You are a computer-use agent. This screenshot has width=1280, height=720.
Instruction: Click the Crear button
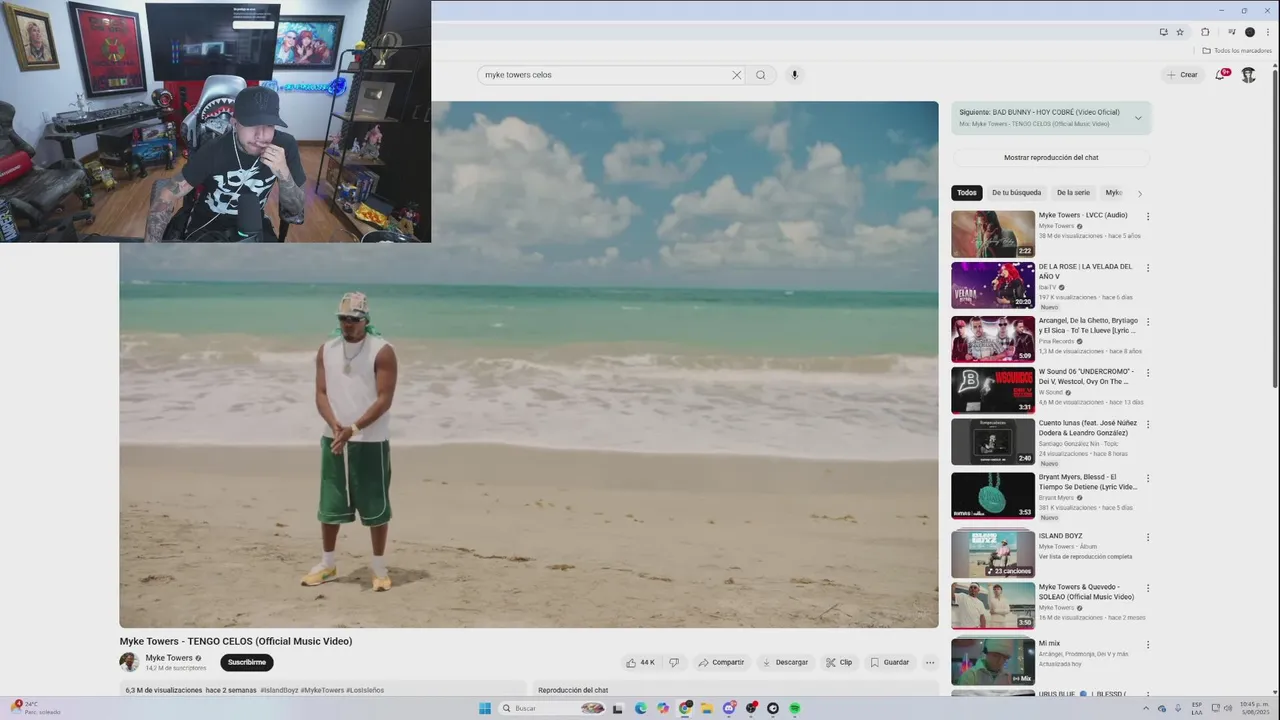click(1182, 75)
